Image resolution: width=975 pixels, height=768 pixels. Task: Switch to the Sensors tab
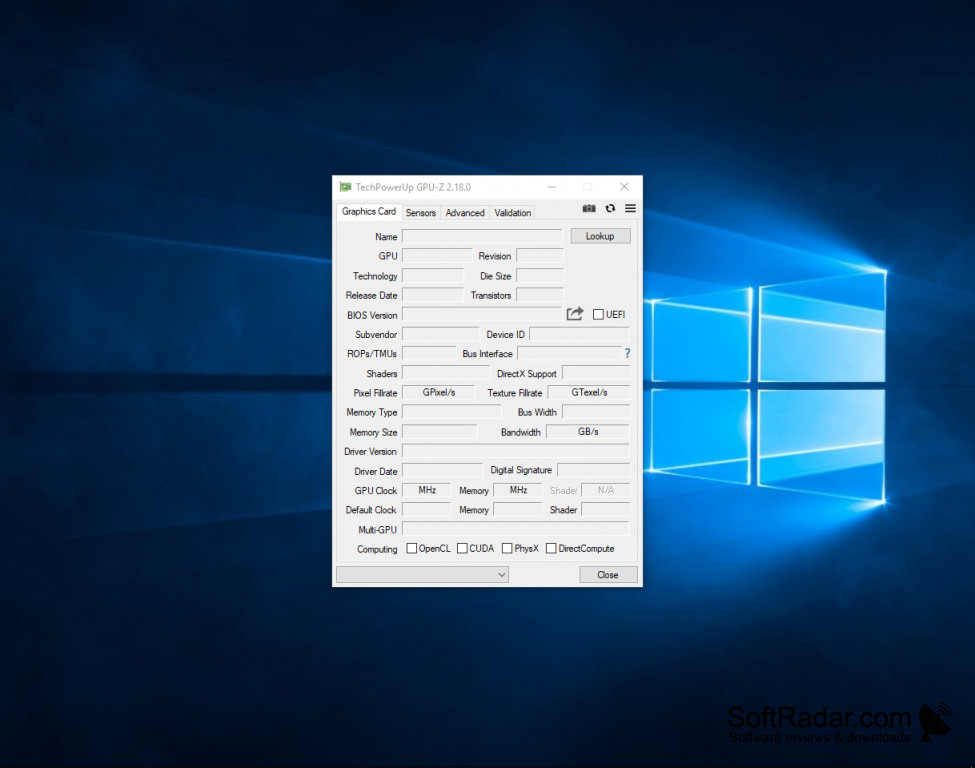pyautogui.click(x=420, y=212)
